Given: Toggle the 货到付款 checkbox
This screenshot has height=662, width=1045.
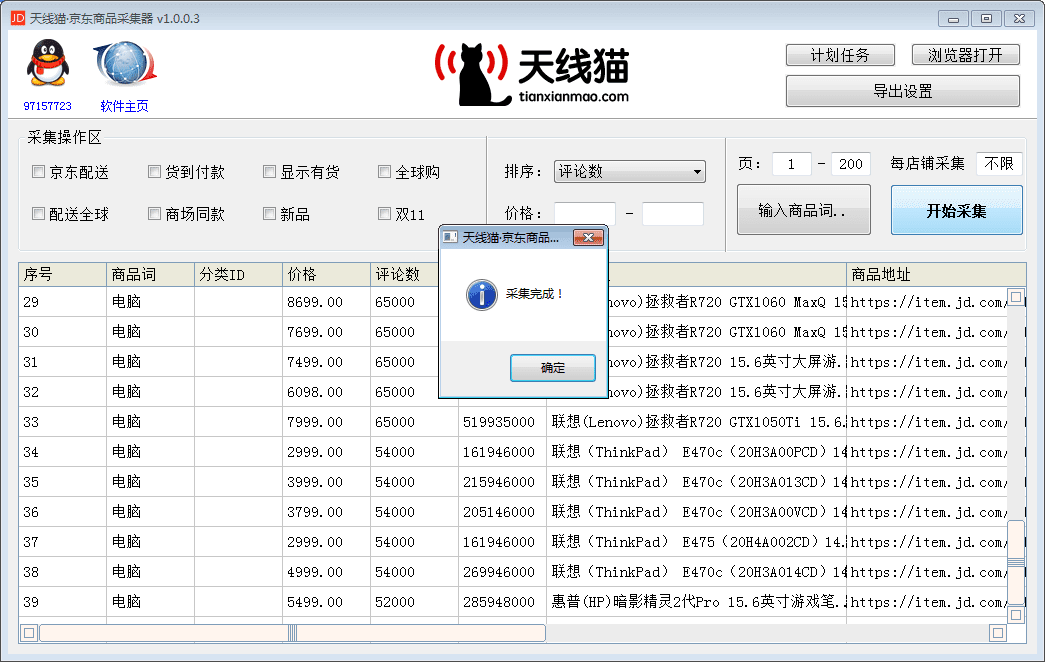Looking at the screenshot, I should tap(155, 172).
